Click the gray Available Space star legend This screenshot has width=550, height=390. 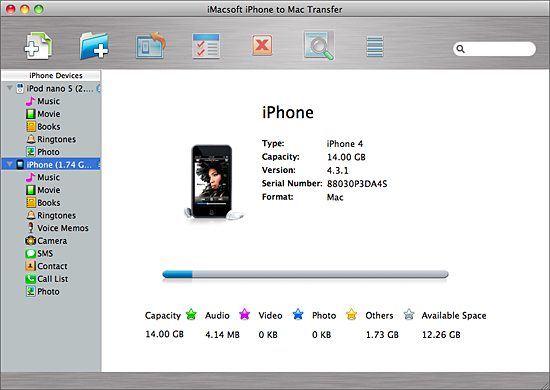point(409,315)
